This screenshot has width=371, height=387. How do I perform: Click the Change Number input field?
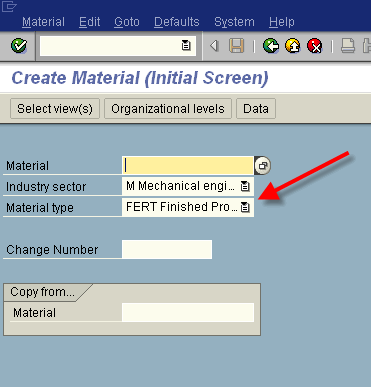167,249
